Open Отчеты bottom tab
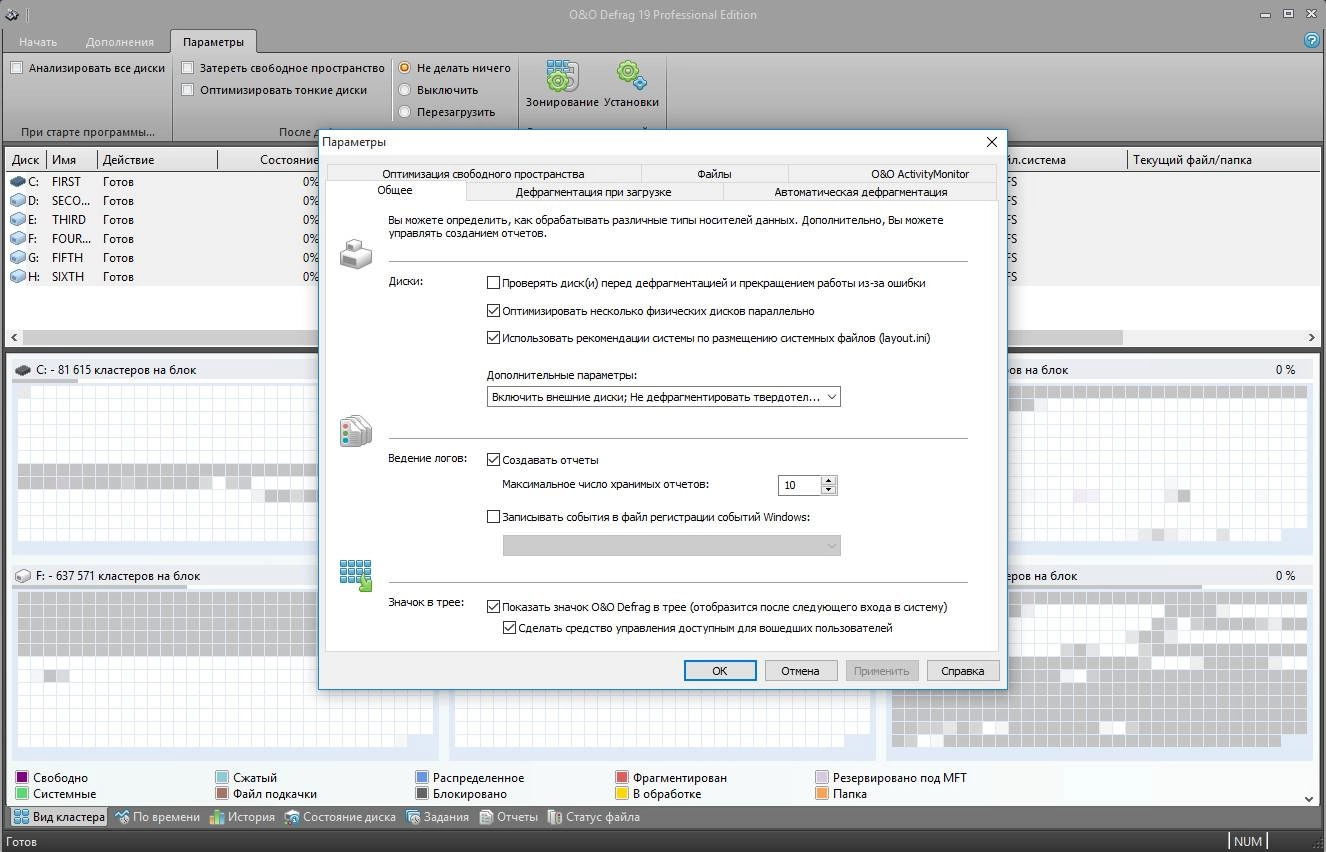The width and height of the screenshot is (1326, 852). click(508, 817)
